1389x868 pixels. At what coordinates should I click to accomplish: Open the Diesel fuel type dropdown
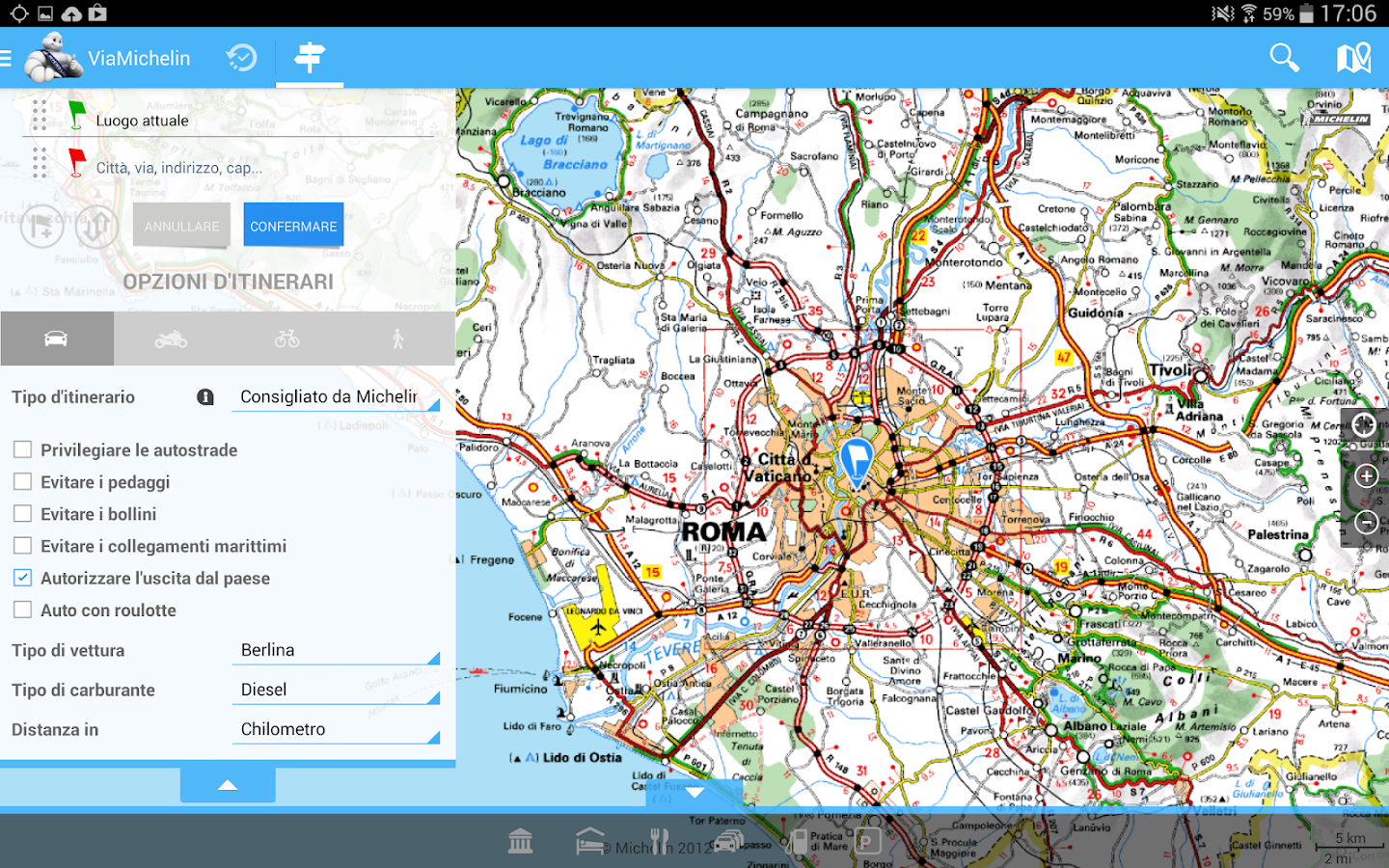[336, 690]
